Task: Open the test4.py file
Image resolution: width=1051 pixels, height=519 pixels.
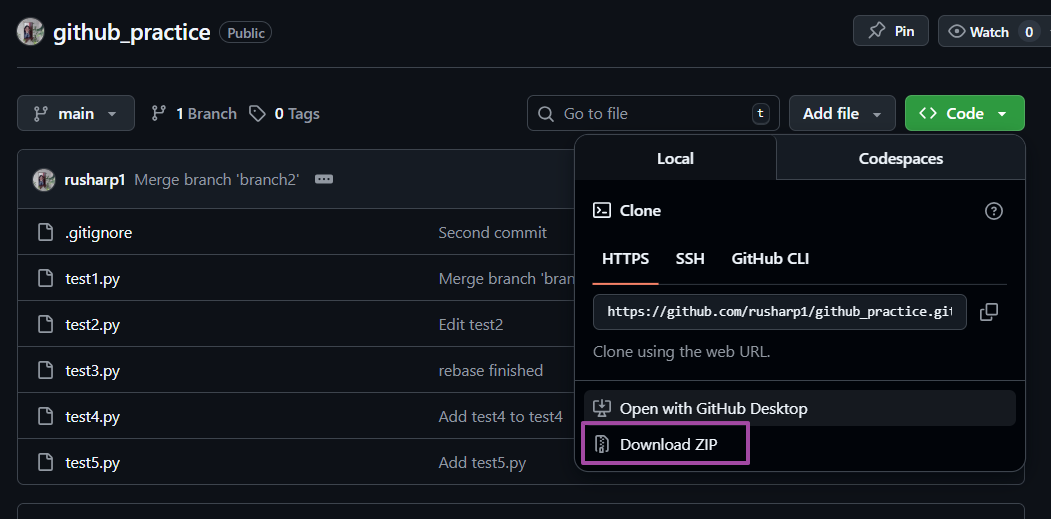Action: pyautogui.click(x=92, y=417)
